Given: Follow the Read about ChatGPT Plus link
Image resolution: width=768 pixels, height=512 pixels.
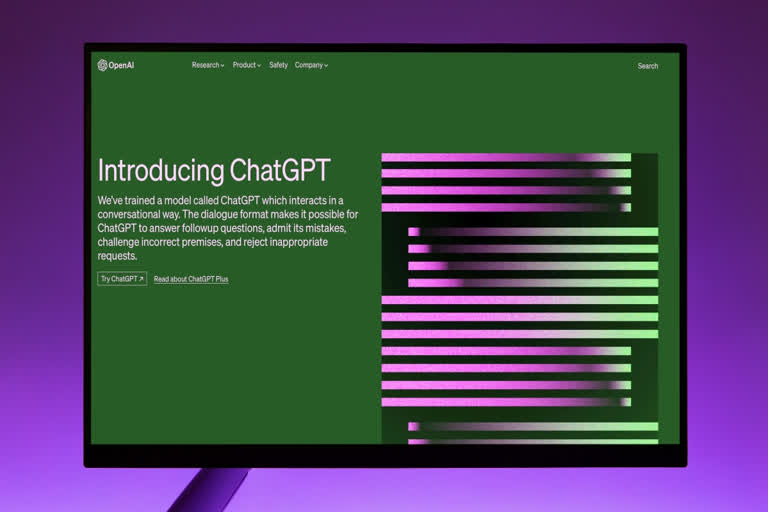Looking at the screenshot, I should [x=191, y=279].
